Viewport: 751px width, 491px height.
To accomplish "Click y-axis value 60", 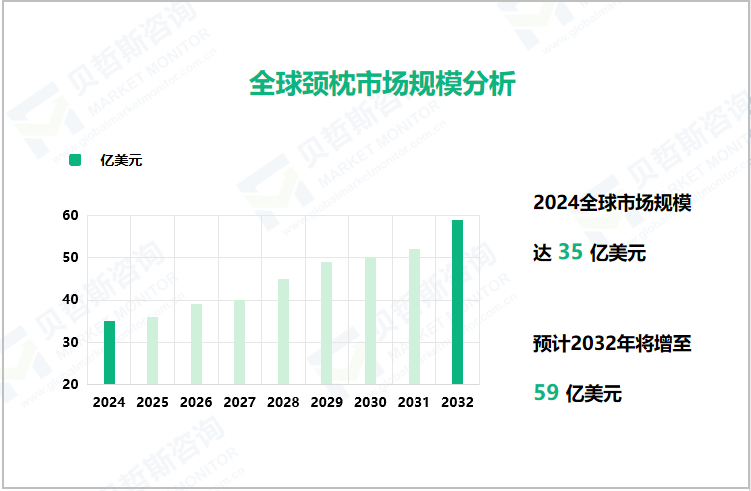I will point(70,216).
